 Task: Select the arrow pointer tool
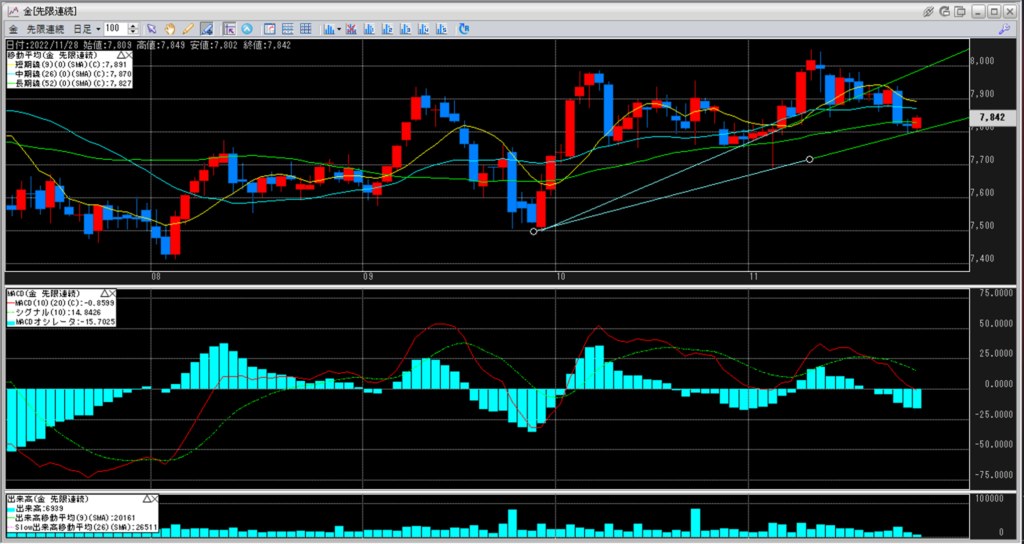point(152,29)
